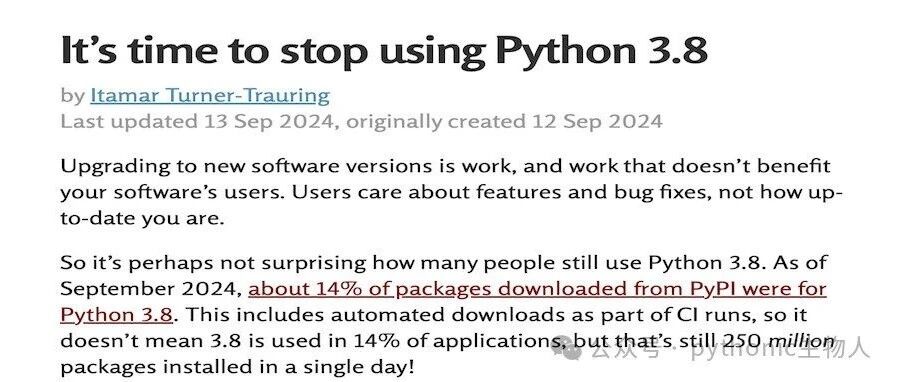897x382 pixels.
Task: Click the underlined "Python 3.8" link continuation
Action: [116, 315]
